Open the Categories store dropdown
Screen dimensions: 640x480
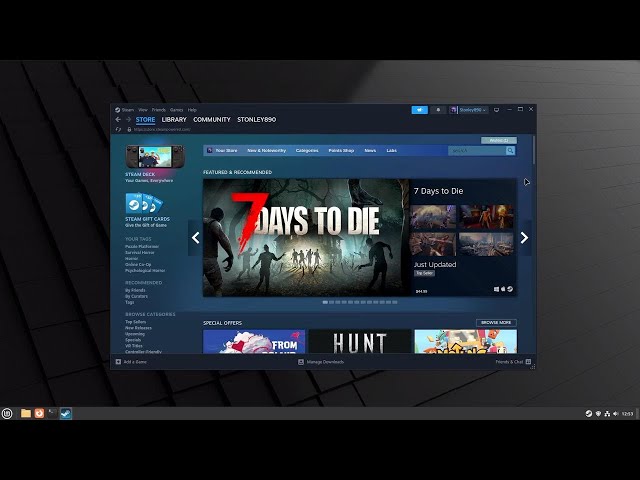click(307, 151)
